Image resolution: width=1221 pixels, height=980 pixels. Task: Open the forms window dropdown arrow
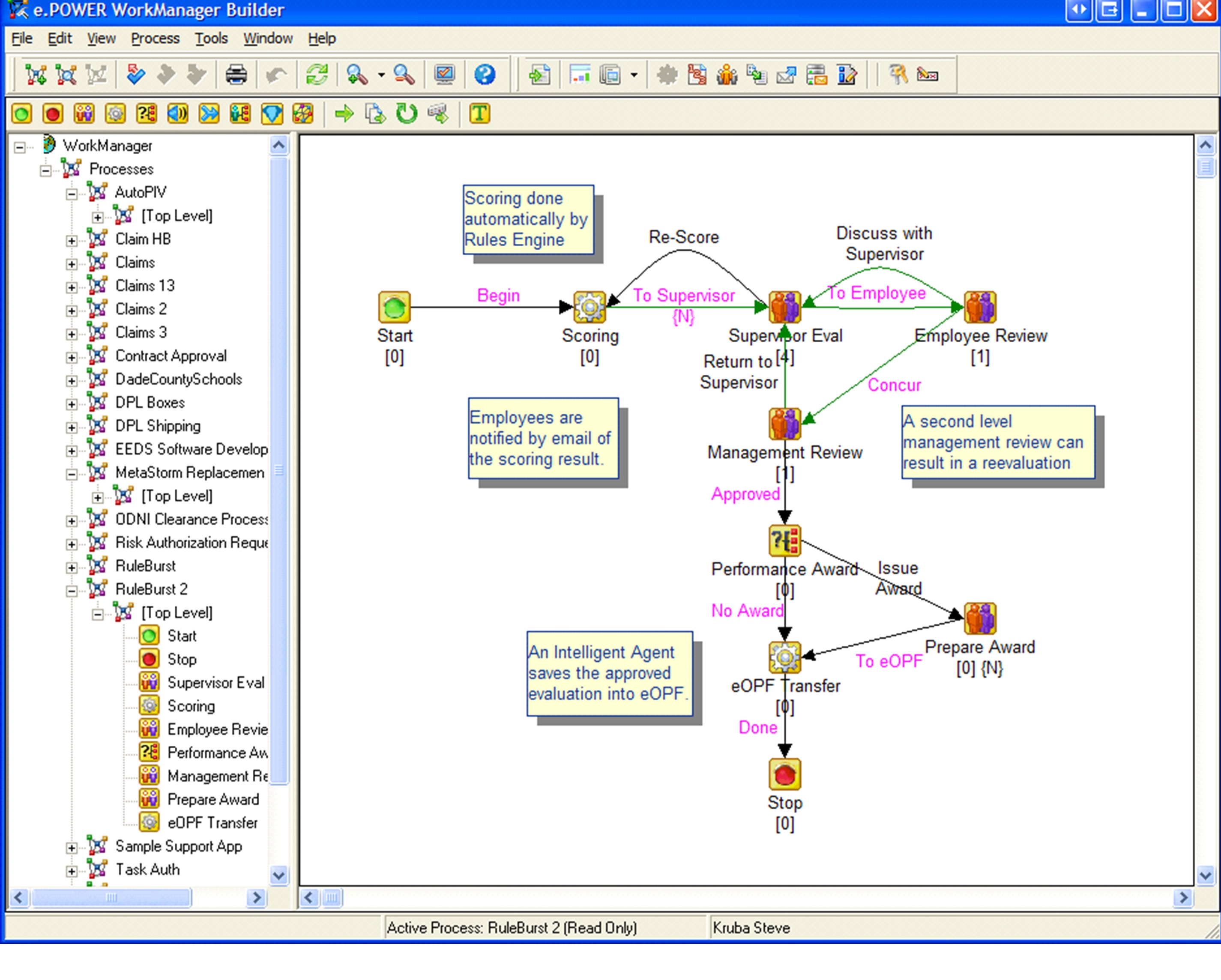(634, 75)
